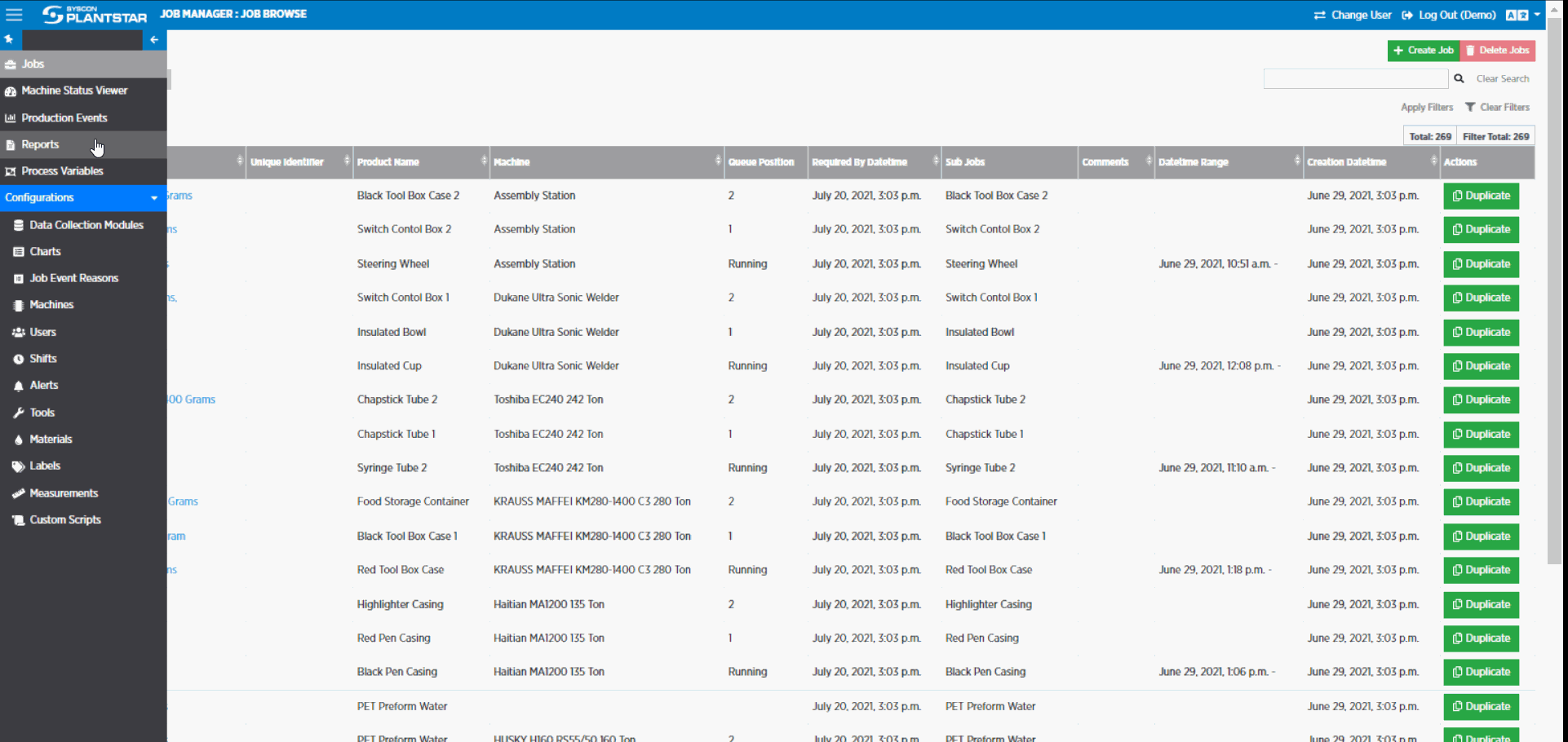
Task: Collapse sidebar with the back arrow
Action: click(154, 39)
